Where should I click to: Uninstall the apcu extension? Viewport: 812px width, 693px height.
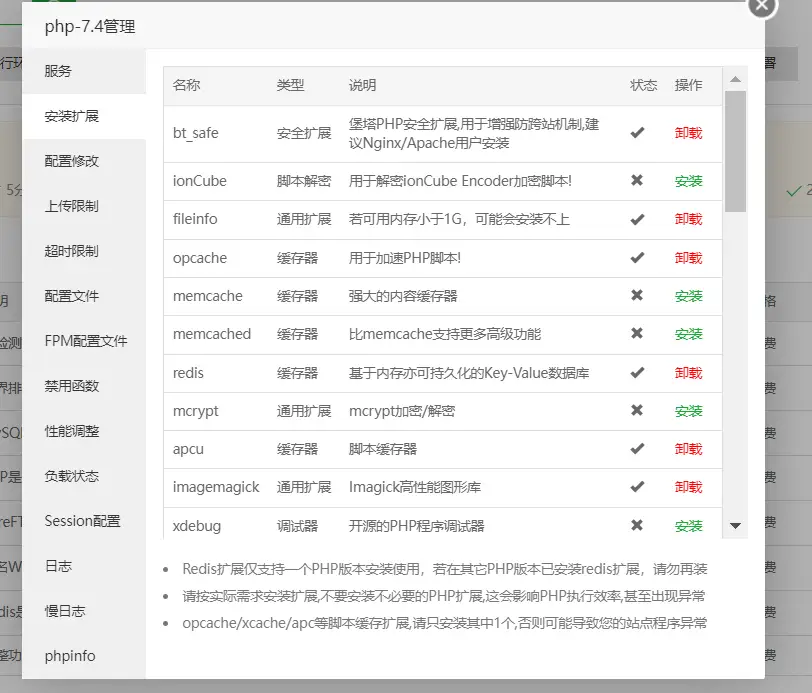click(x=688, y=449)
